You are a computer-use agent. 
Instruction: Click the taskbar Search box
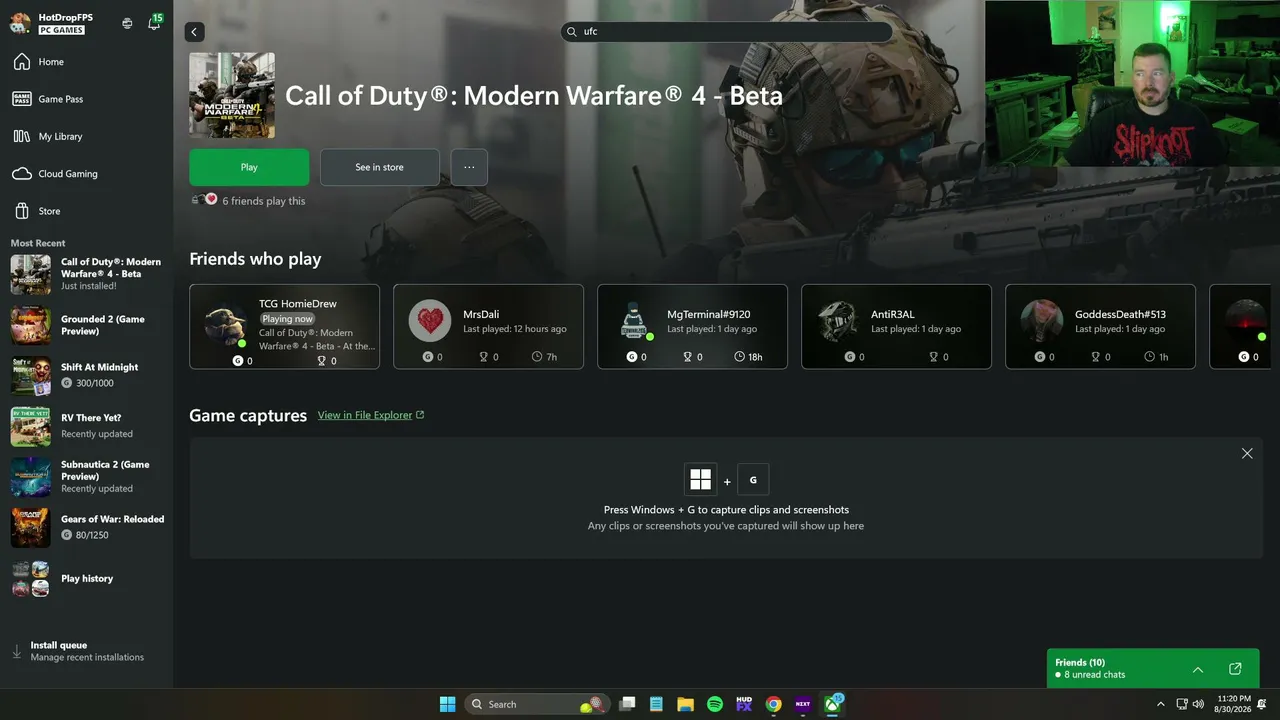click(537, 704)
